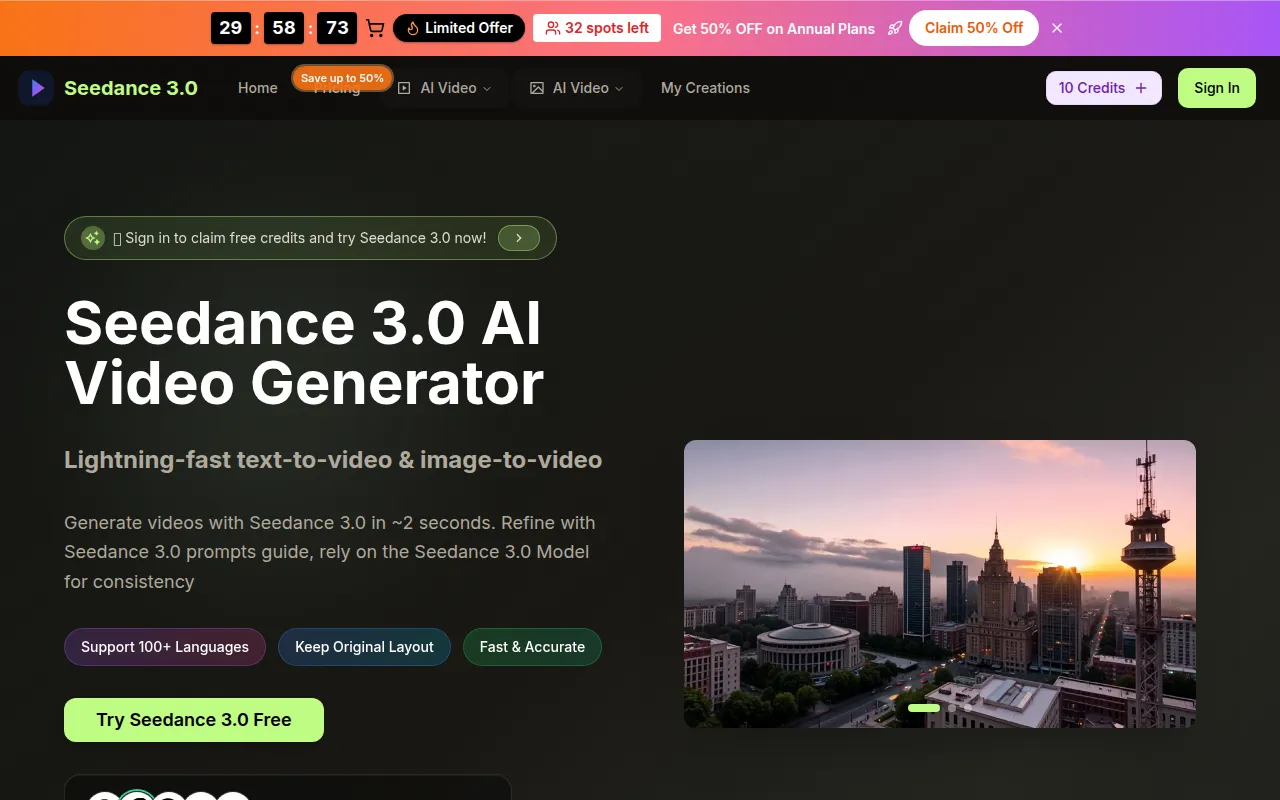Viewport: 1280px width, 800px height.
Task: Open My Creations in the navigation bar
Action: (x=705, y=88)
